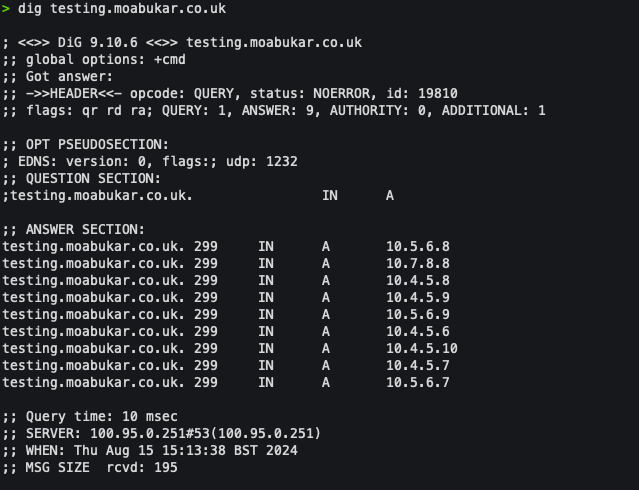Click the IP address 10.4.5.7
This screenshot has height=490, width=639.
418,365
